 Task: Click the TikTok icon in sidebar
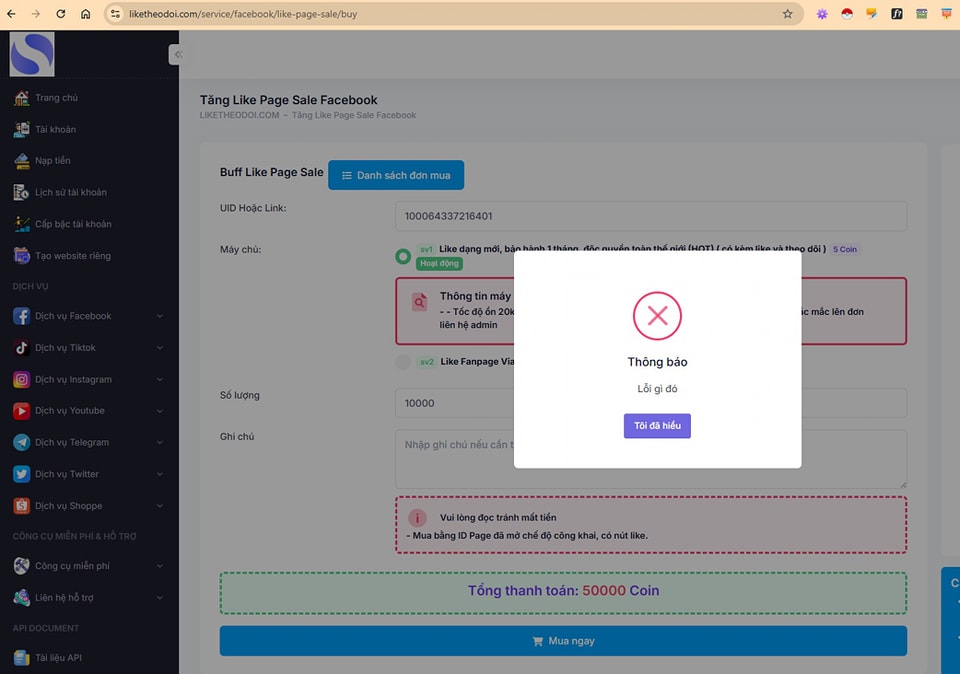(21, 348)
